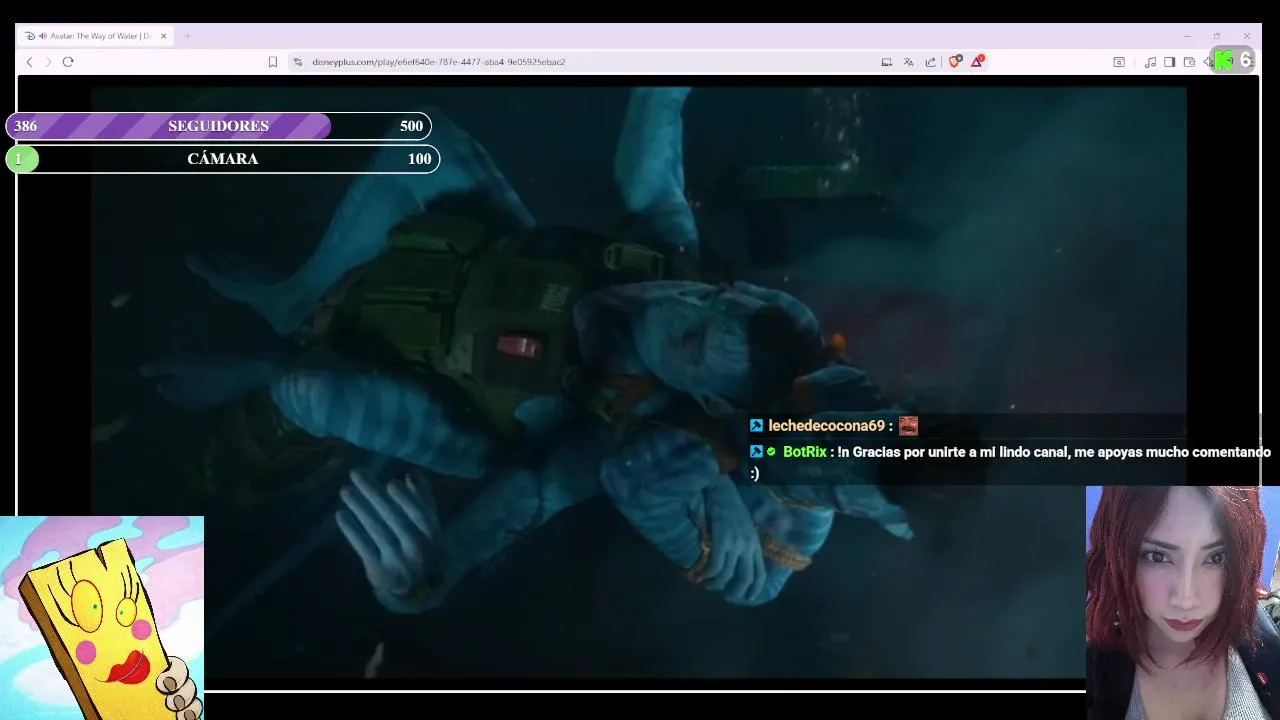The height and width of the screenshot is (720, 1280).
Task: Bookmark this page with the bookmark icon
Action: [272, 62]
